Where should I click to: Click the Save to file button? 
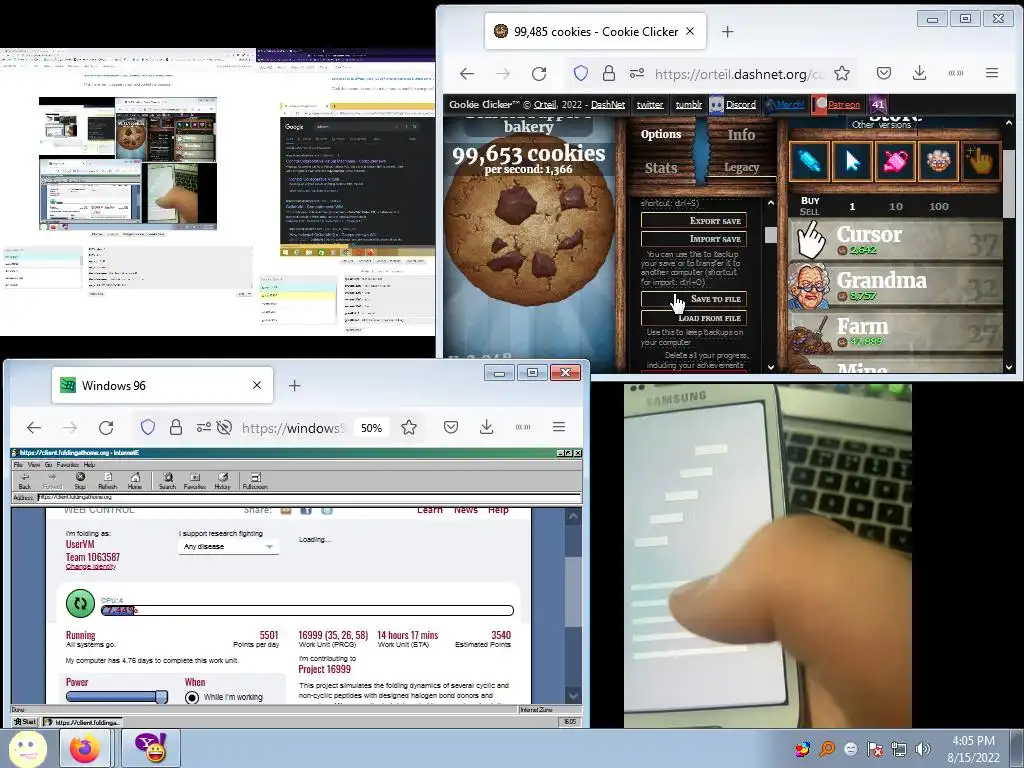[694, 299]
